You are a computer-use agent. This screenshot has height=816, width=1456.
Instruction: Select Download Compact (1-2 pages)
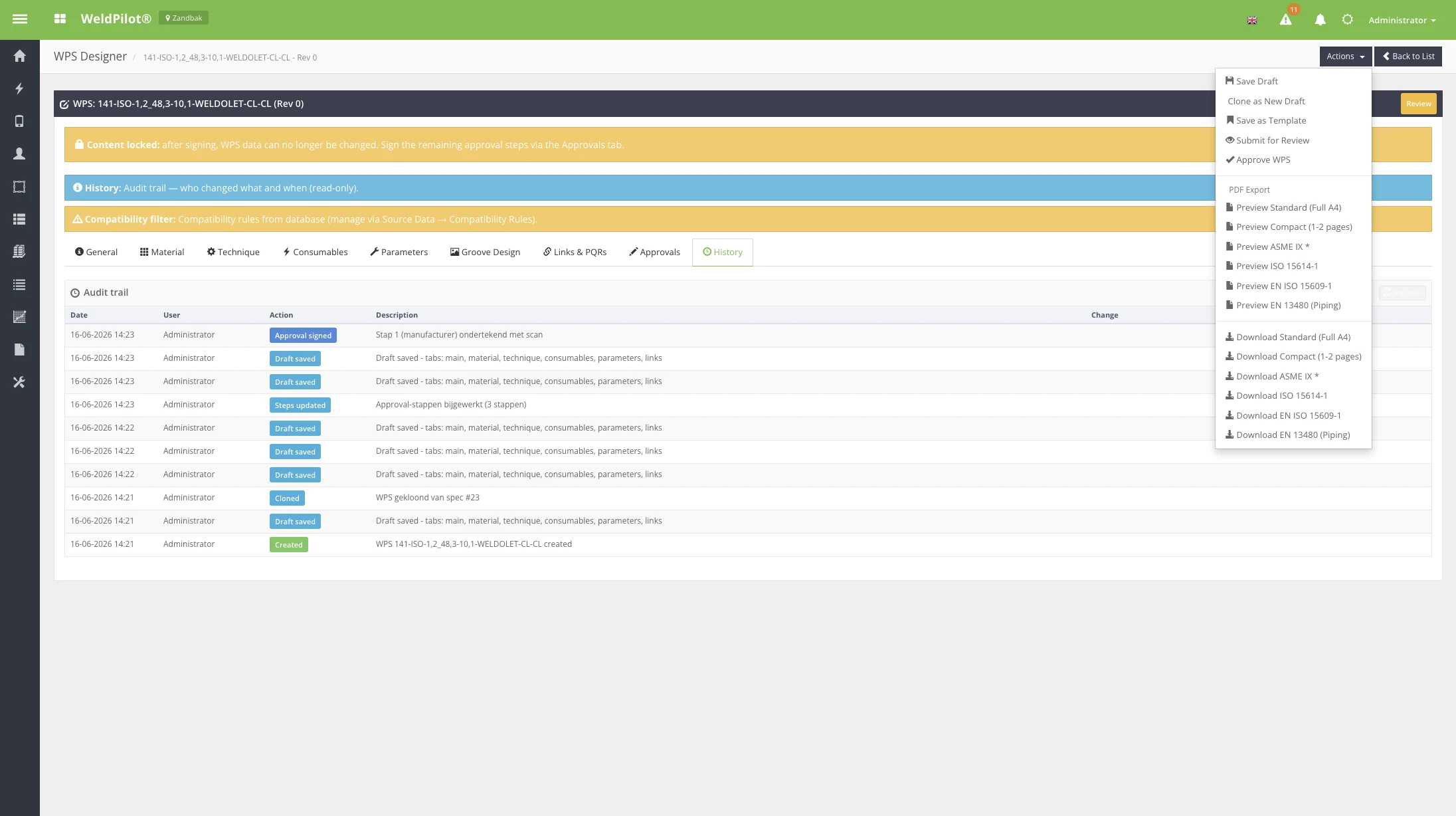coord(1293,356)
